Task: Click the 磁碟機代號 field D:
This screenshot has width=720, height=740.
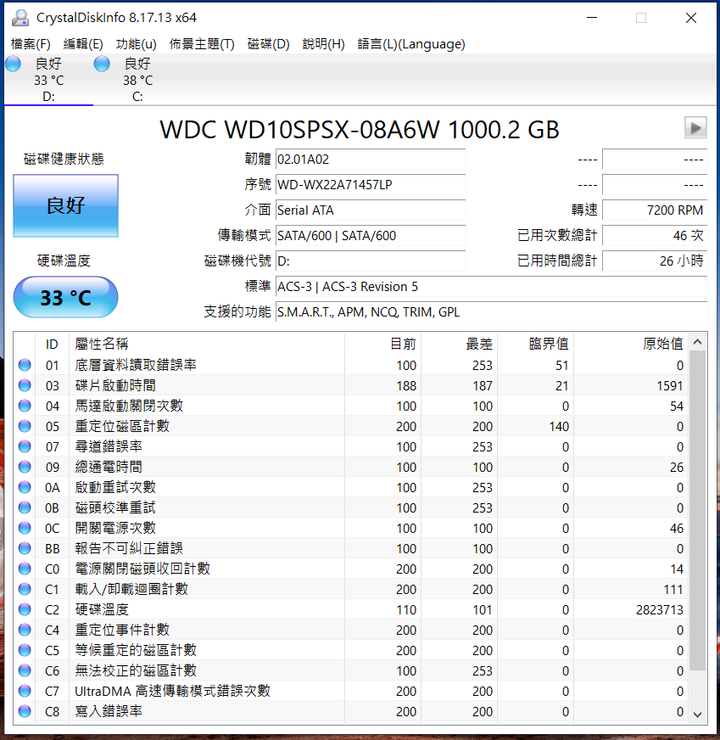Action: (x=370, y=261)
